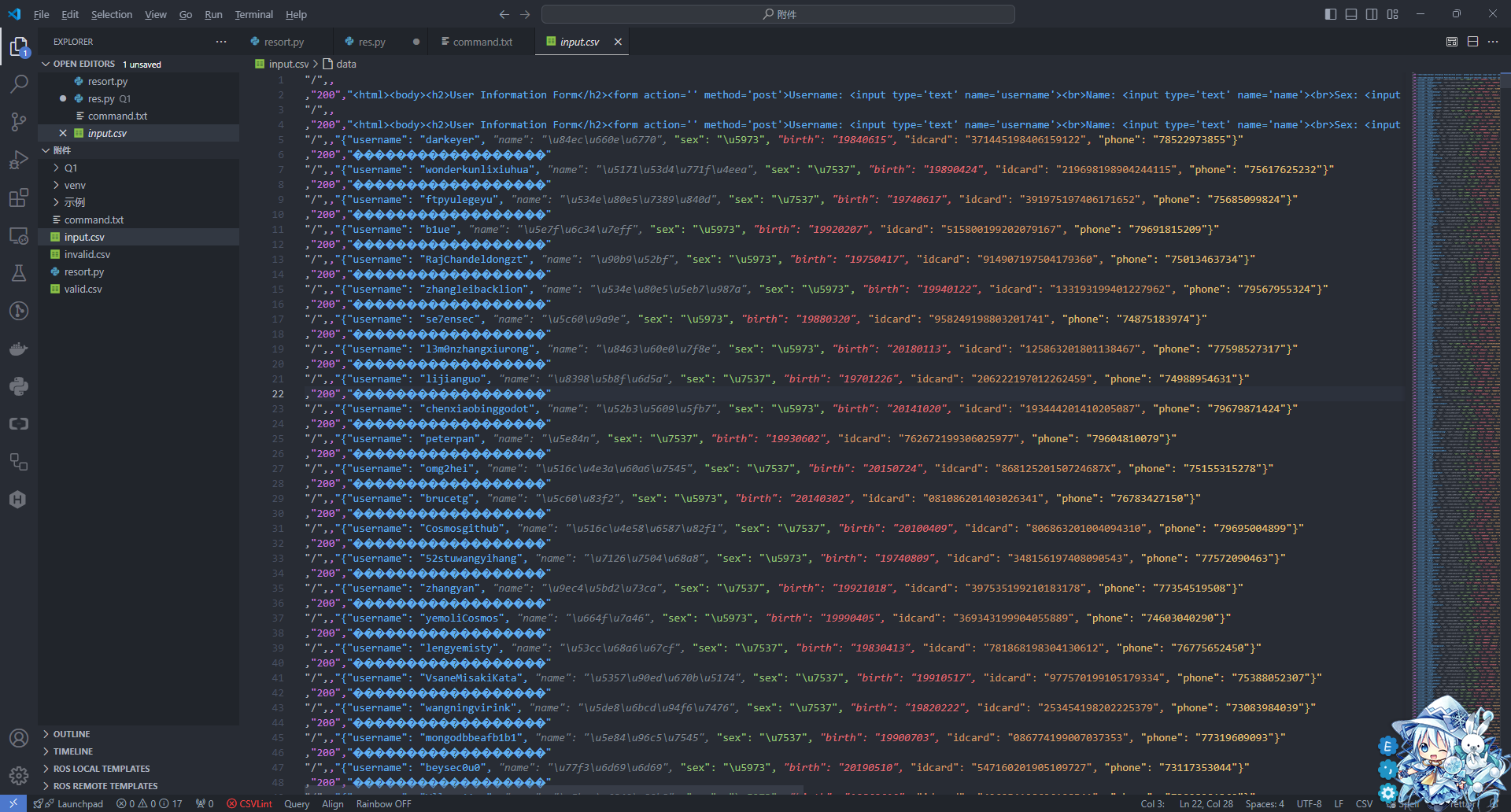Open the Terminal menu
The height and width of the screenshot is (812, 1511).
tap(253, 14)
